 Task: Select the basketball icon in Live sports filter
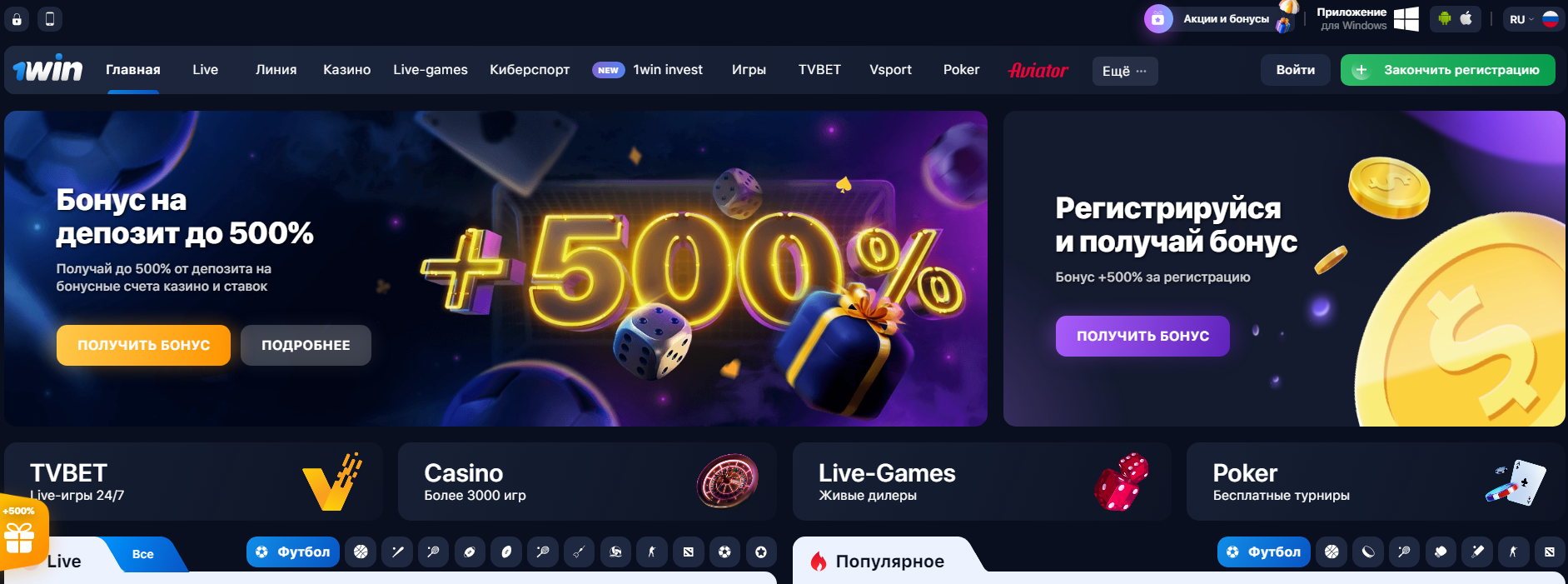361,552
